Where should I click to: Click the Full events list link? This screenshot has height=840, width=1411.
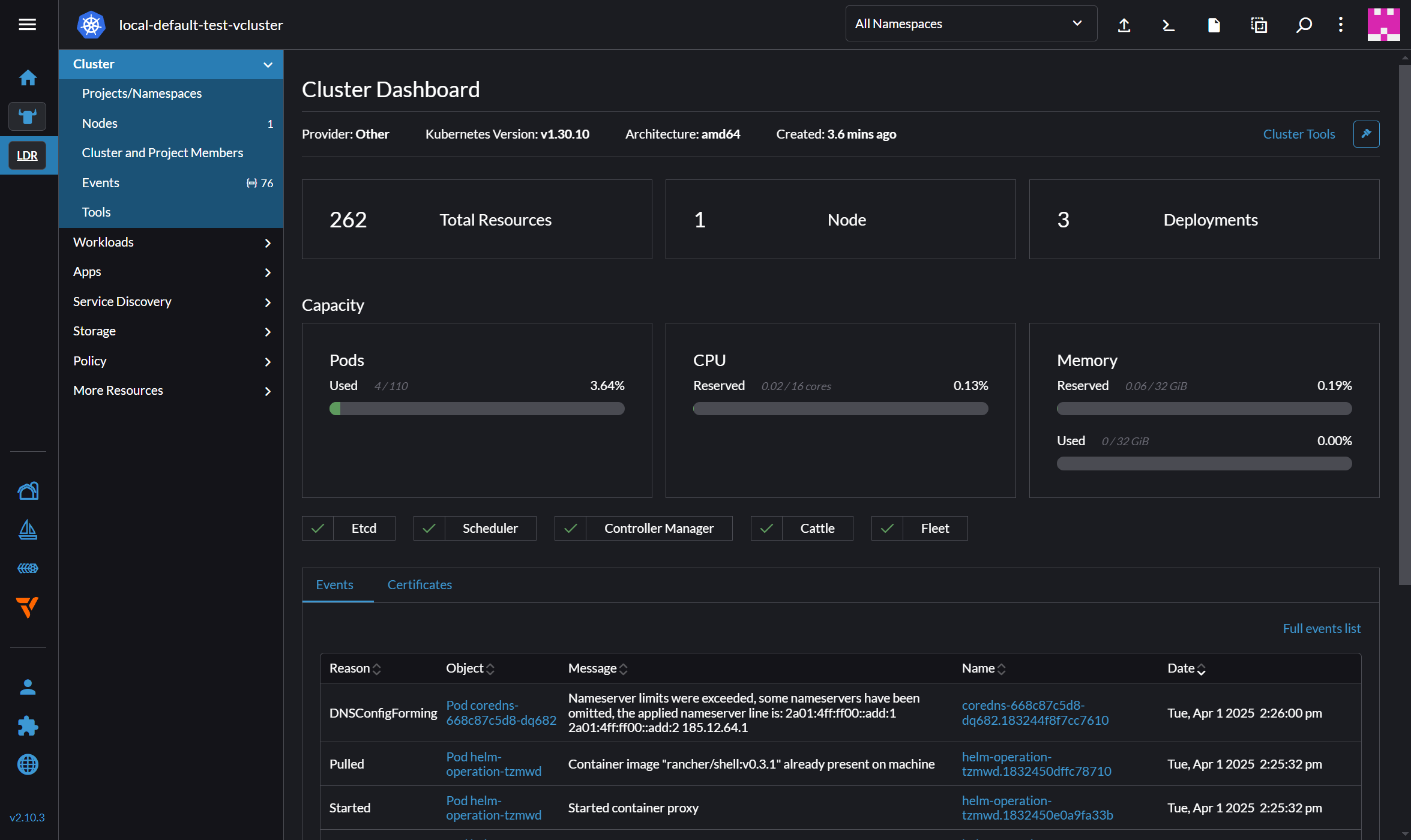click(x=1322, y=629)
